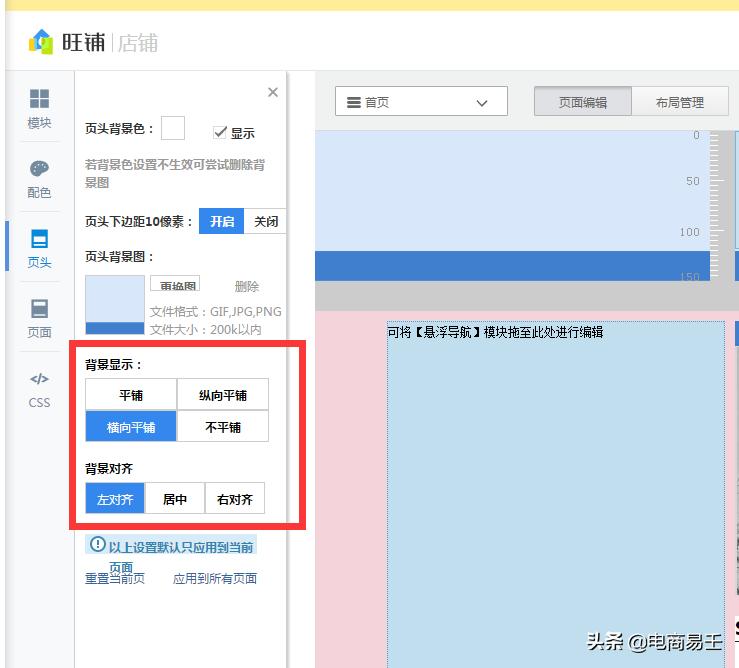The width and height of the screenshot is (739, 668).
Task: Click the 旺铺 logo icon
Action: pos(41,41)
